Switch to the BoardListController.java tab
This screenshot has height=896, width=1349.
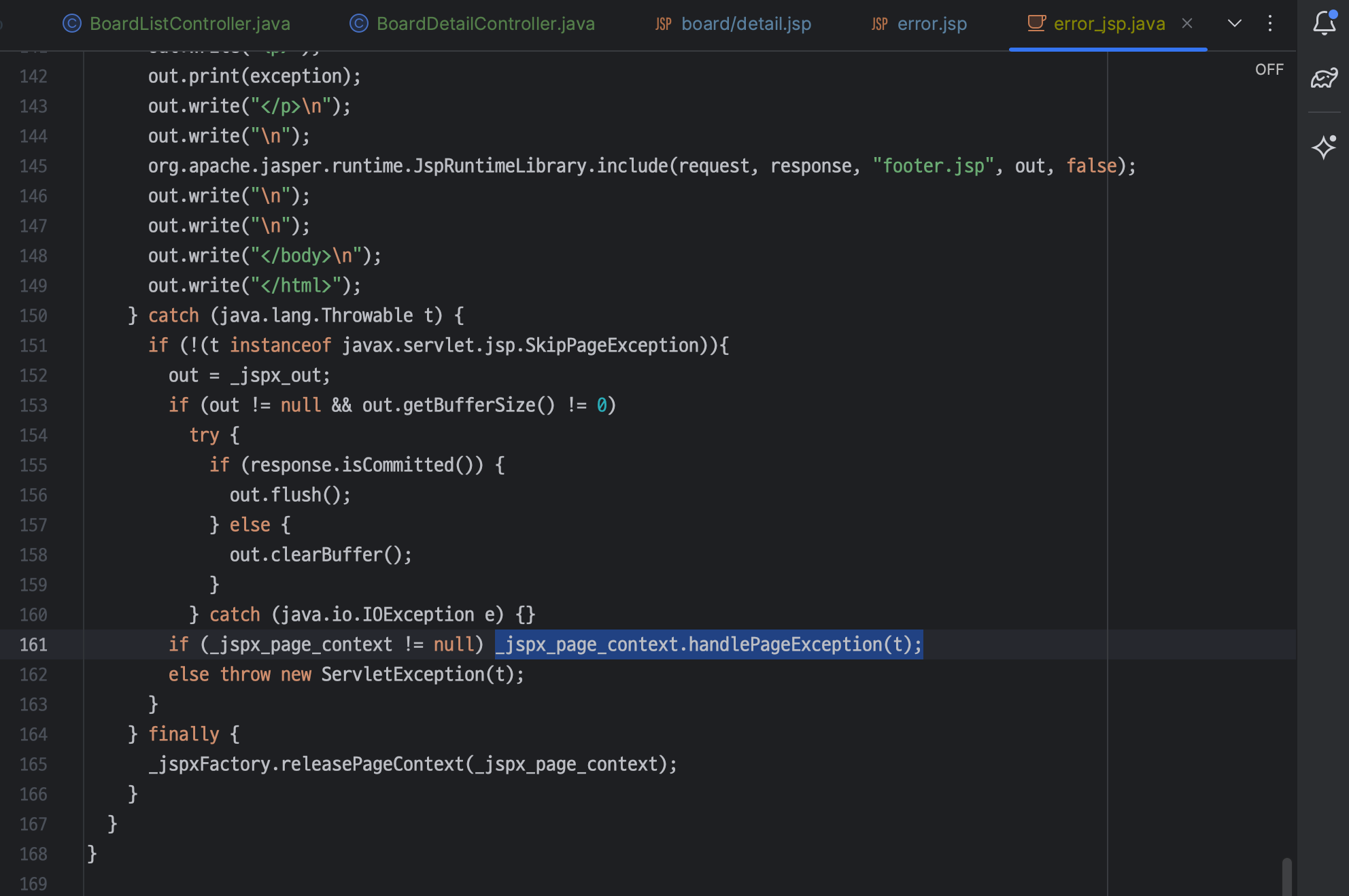(190, 24)
